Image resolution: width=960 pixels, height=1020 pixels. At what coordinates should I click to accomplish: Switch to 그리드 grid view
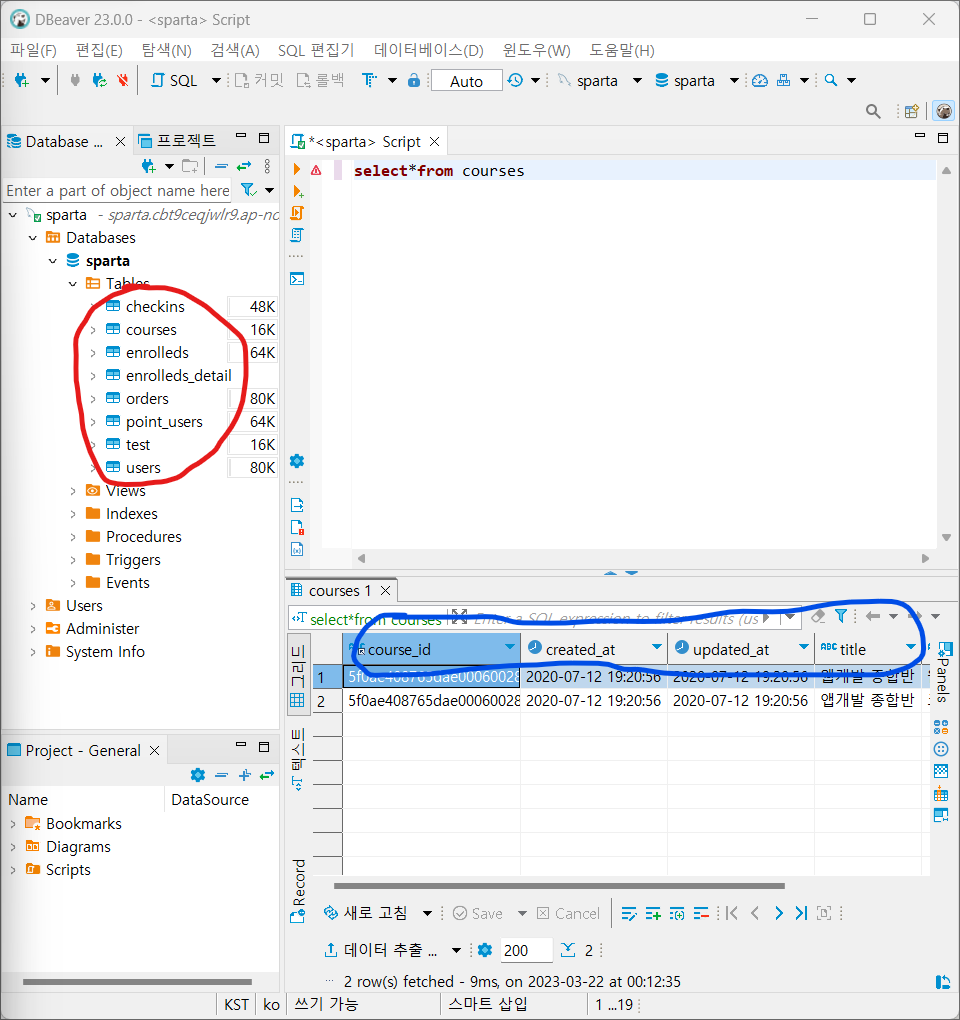(x=297, y=677)
